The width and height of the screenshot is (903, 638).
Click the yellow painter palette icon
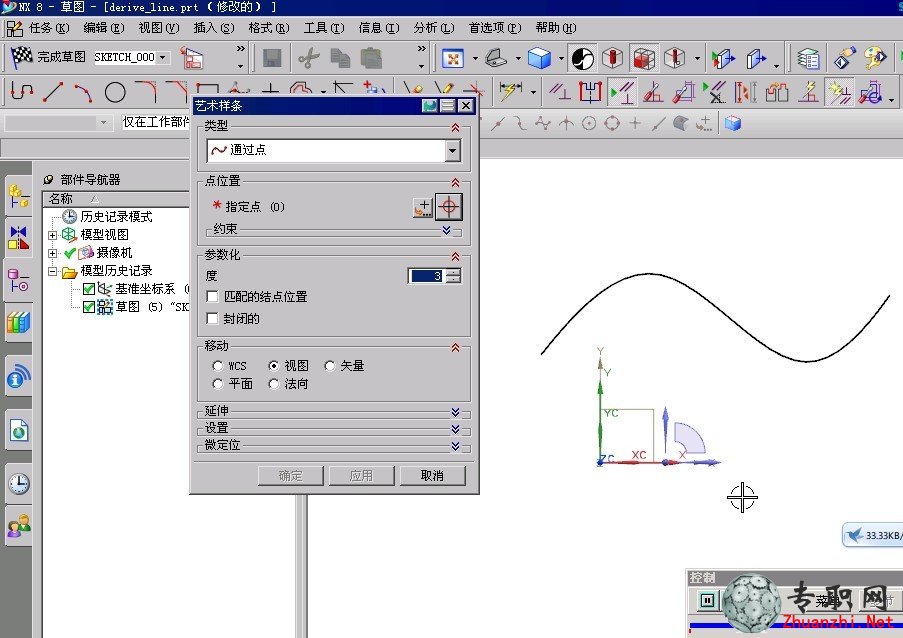(875, 58)
